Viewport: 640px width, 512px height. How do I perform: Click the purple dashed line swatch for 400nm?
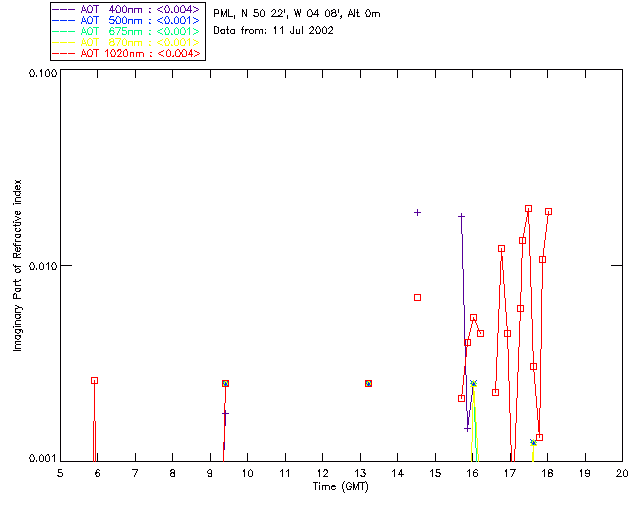coord(64,9)
